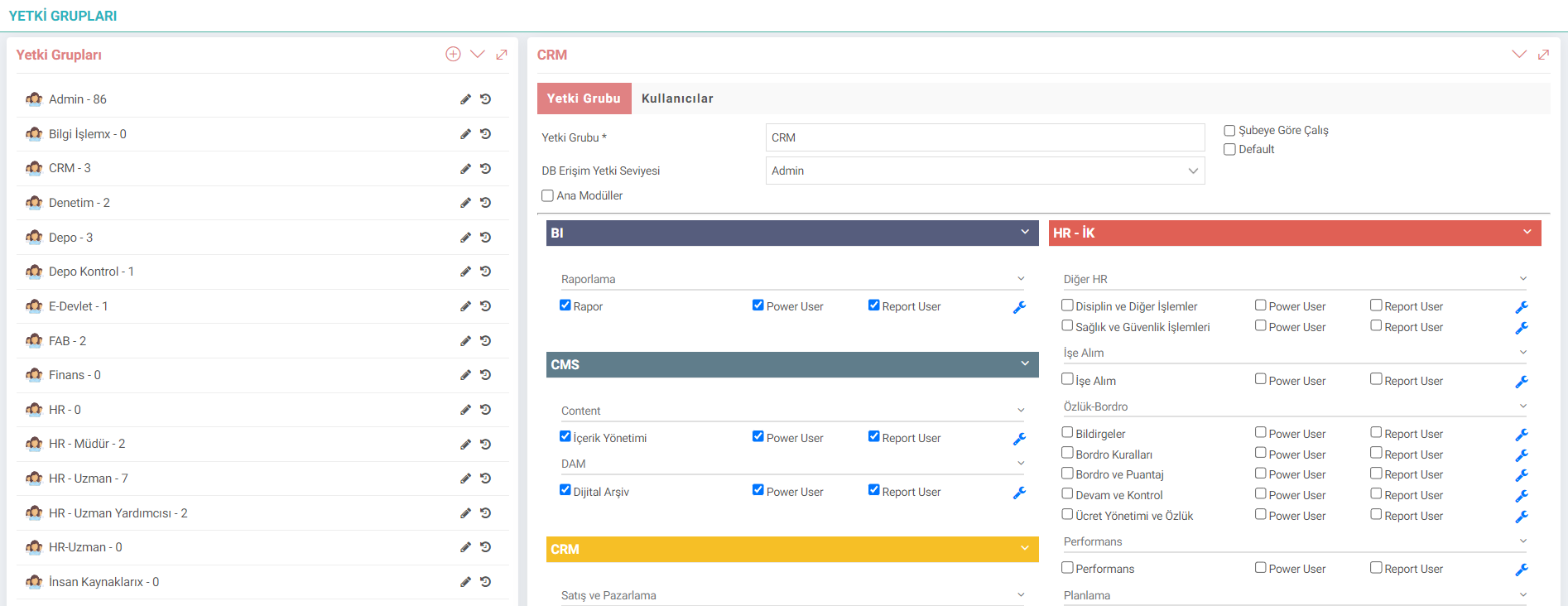Edit Bilgi İşlemx - 0 group

click(465, 134)
